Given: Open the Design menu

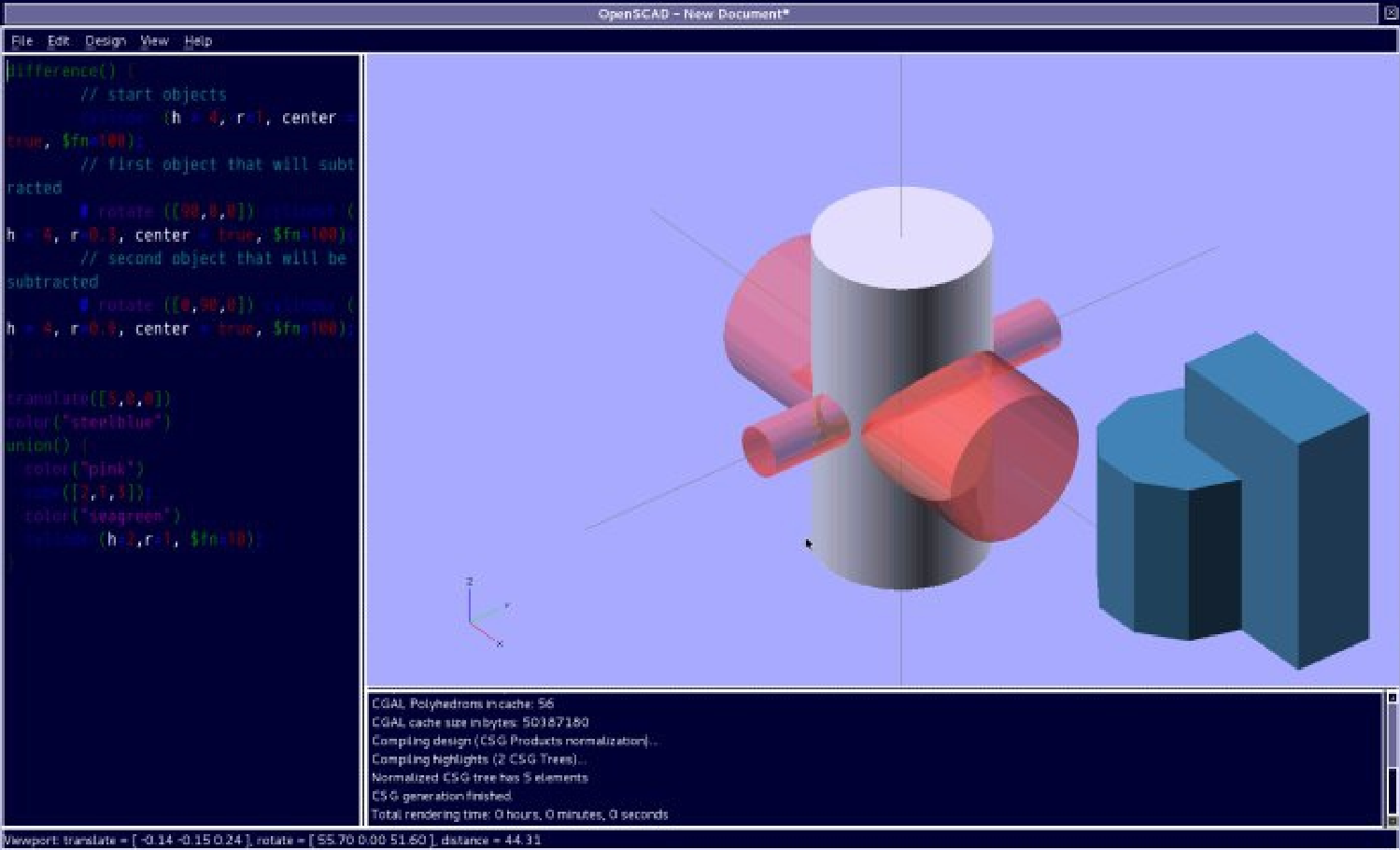Looking at the screenshot, I should (105, 41).
